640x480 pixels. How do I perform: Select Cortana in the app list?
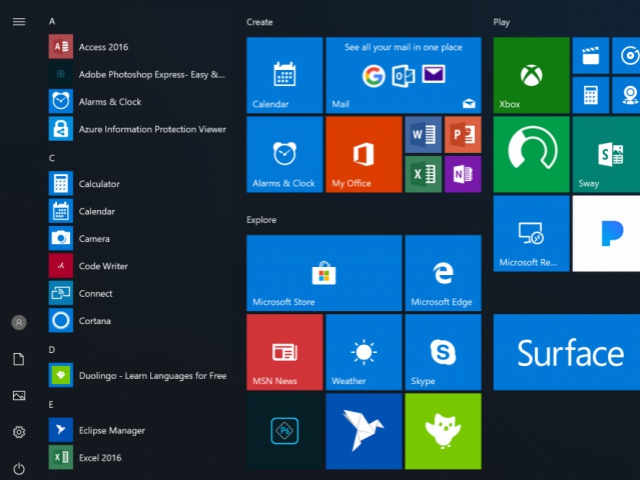pos(94,321)
